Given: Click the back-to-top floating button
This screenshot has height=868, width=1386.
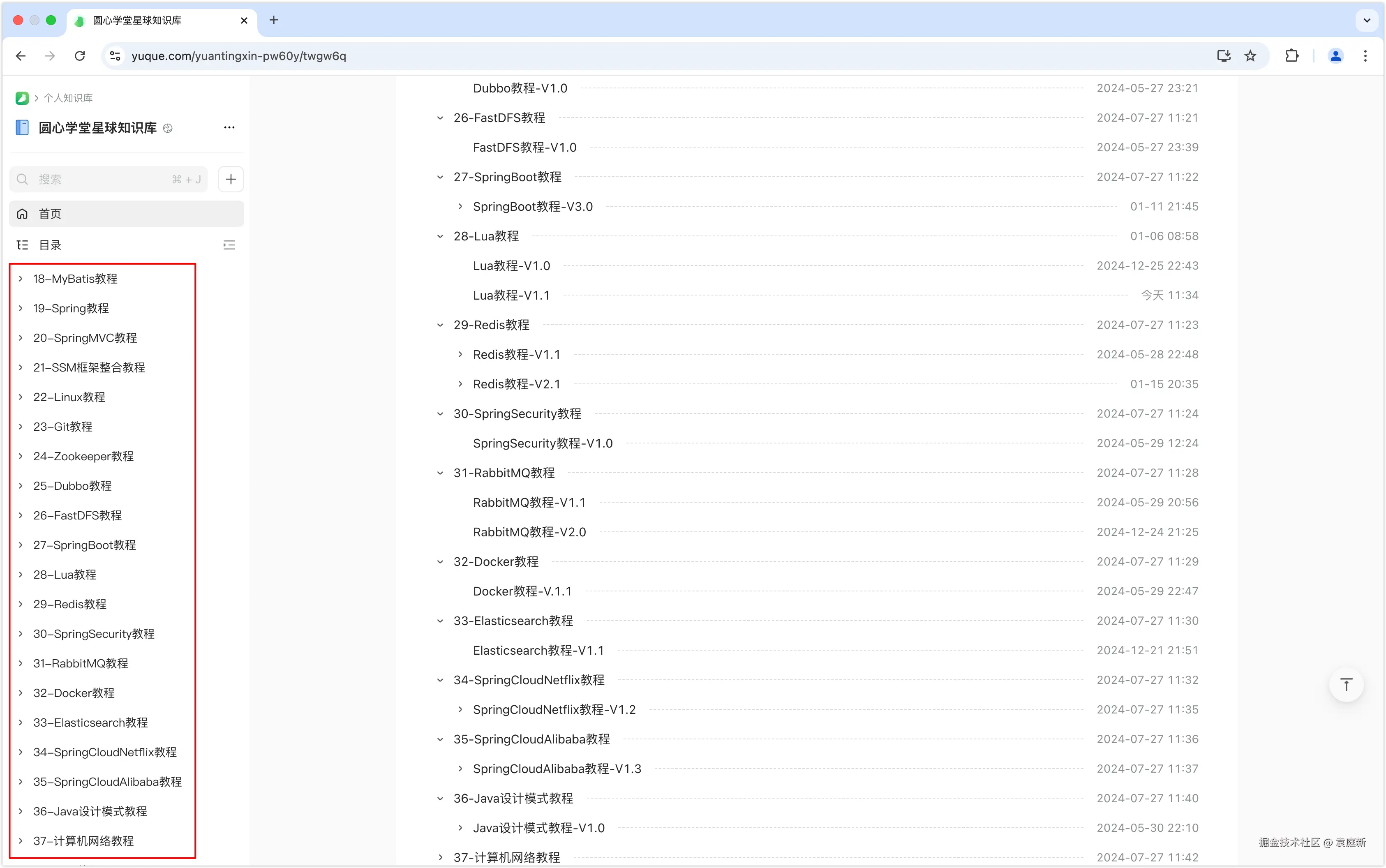Looking at the screenshot, I should 1346,684.
